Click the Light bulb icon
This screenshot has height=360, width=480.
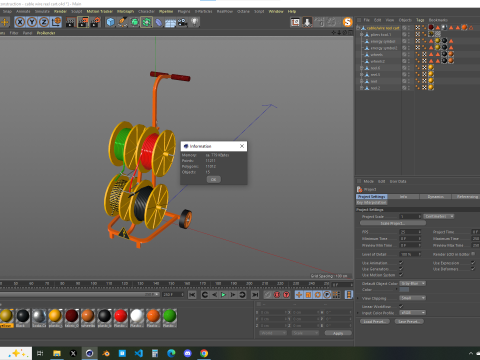(194, 22)
